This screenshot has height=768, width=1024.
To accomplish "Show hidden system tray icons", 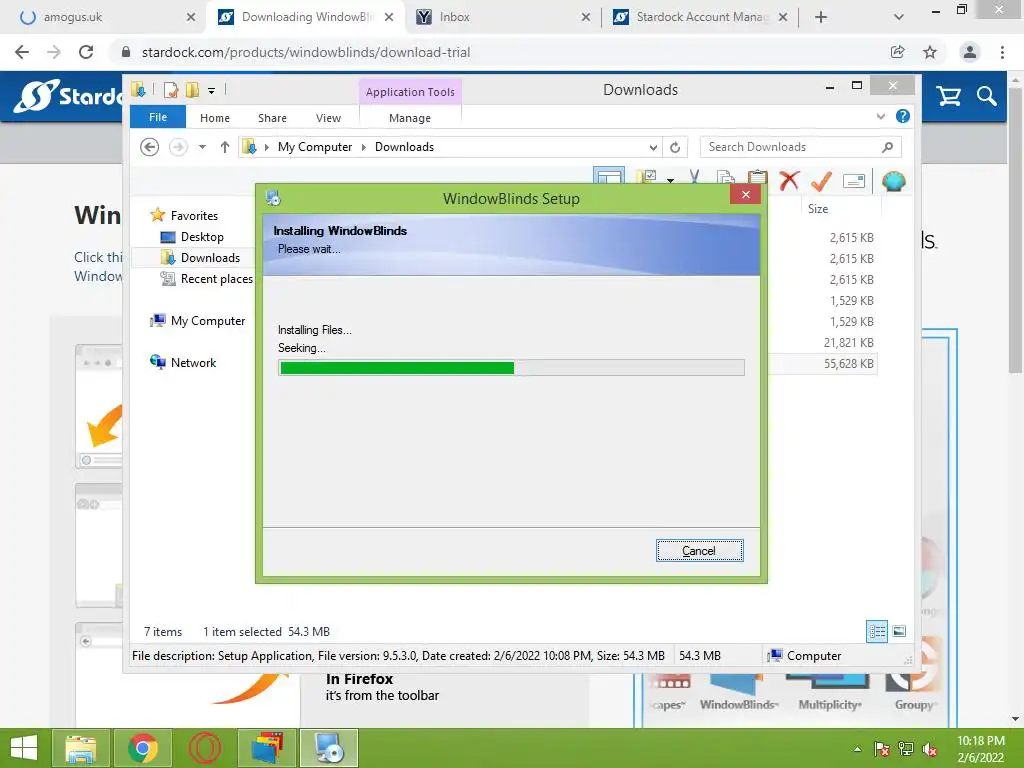I will tap(857, 749).
